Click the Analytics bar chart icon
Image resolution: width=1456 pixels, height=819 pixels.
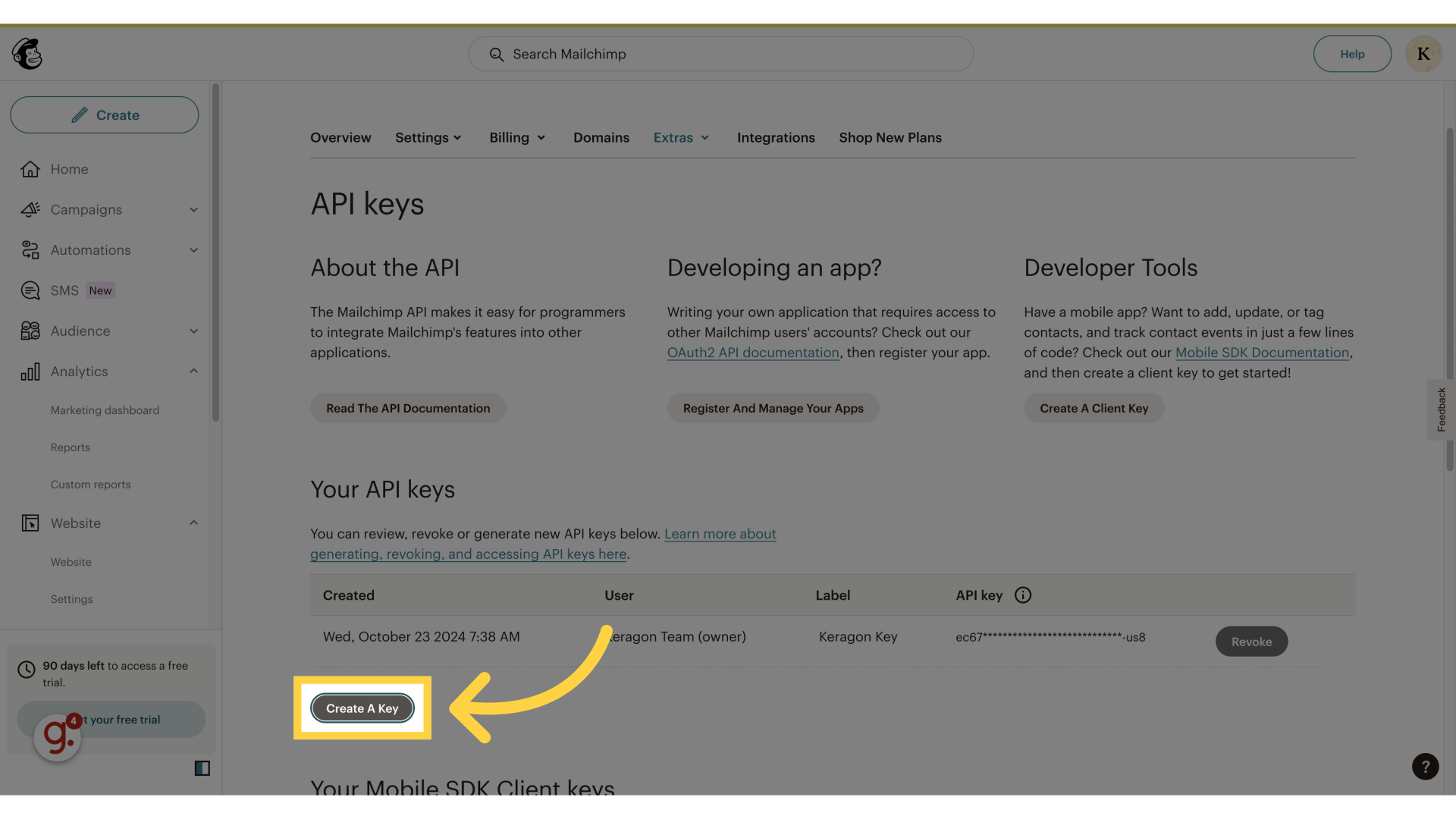[30, 372]
